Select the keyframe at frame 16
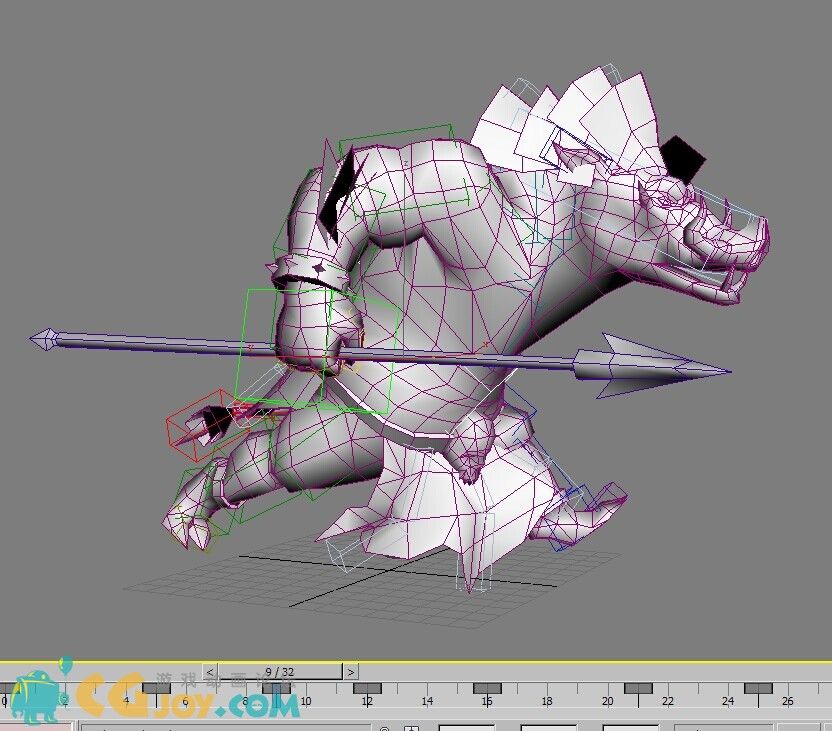This screenshot has height=731, width=832. tap(487, 688)
